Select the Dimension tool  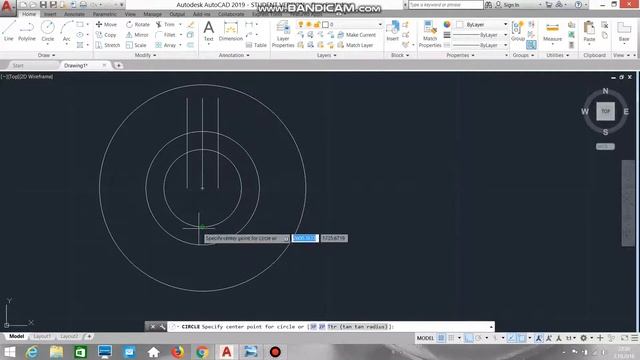(231, 31)
